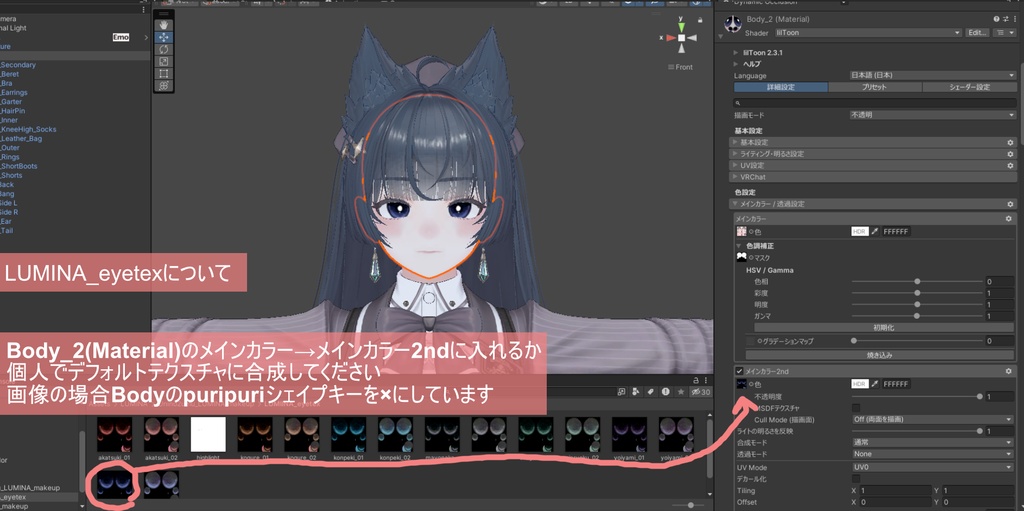
Task: Open メインカラー2nd HDR color swatch
Action: (859, 384)
